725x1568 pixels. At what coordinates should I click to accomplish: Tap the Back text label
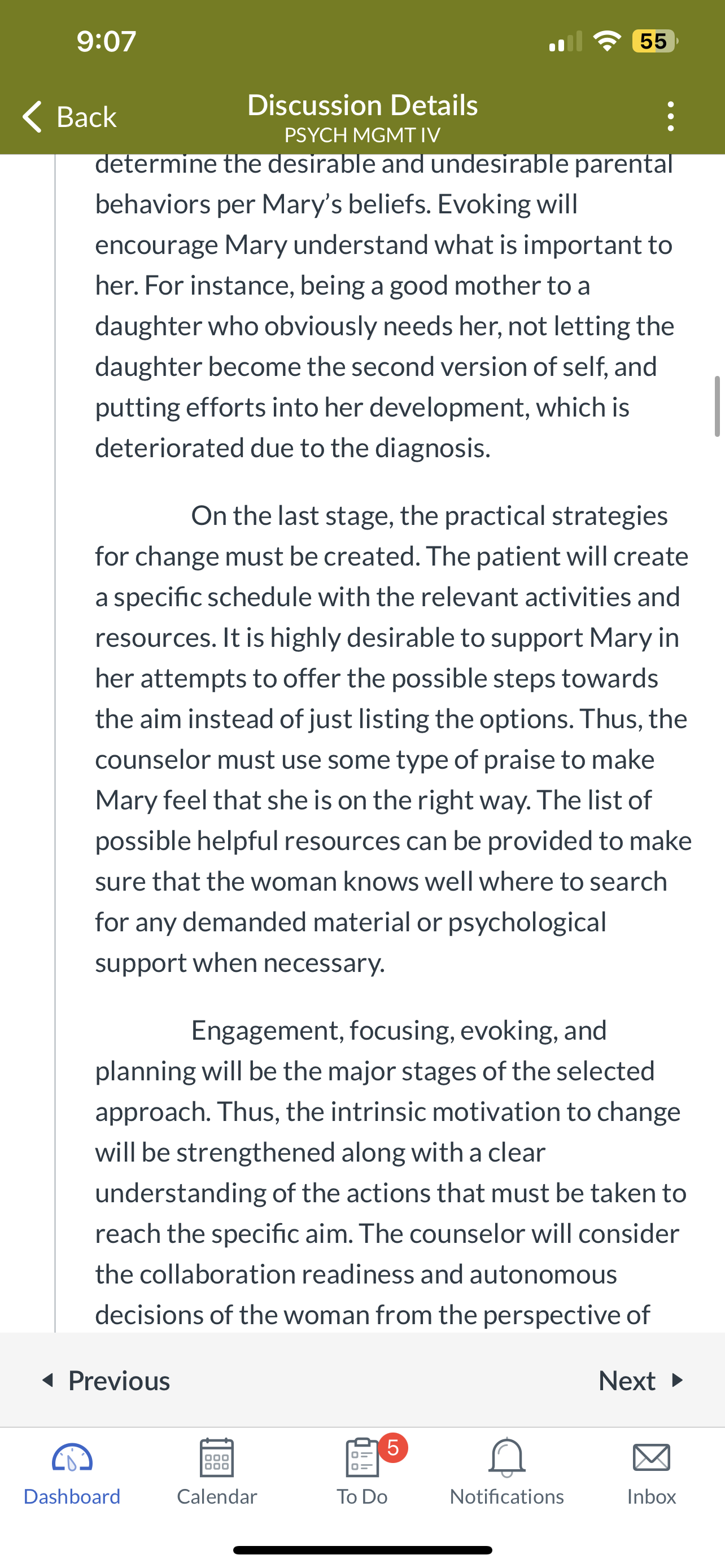[86, 116]
